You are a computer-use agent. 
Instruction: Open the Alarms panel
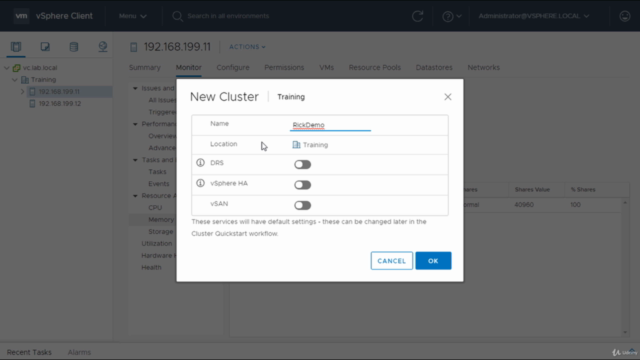point(79,352)
